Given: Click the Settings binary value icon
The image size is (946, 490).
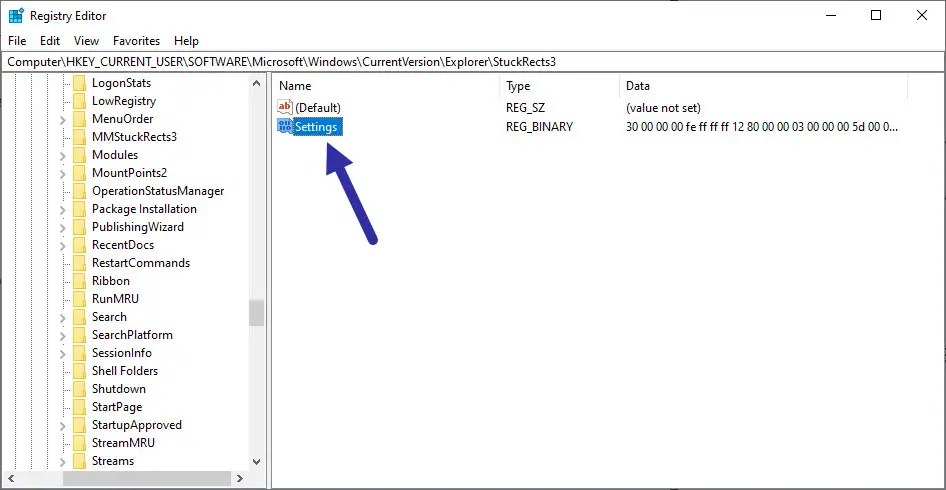Looking at the screenshot, I should tap(284, 126).
